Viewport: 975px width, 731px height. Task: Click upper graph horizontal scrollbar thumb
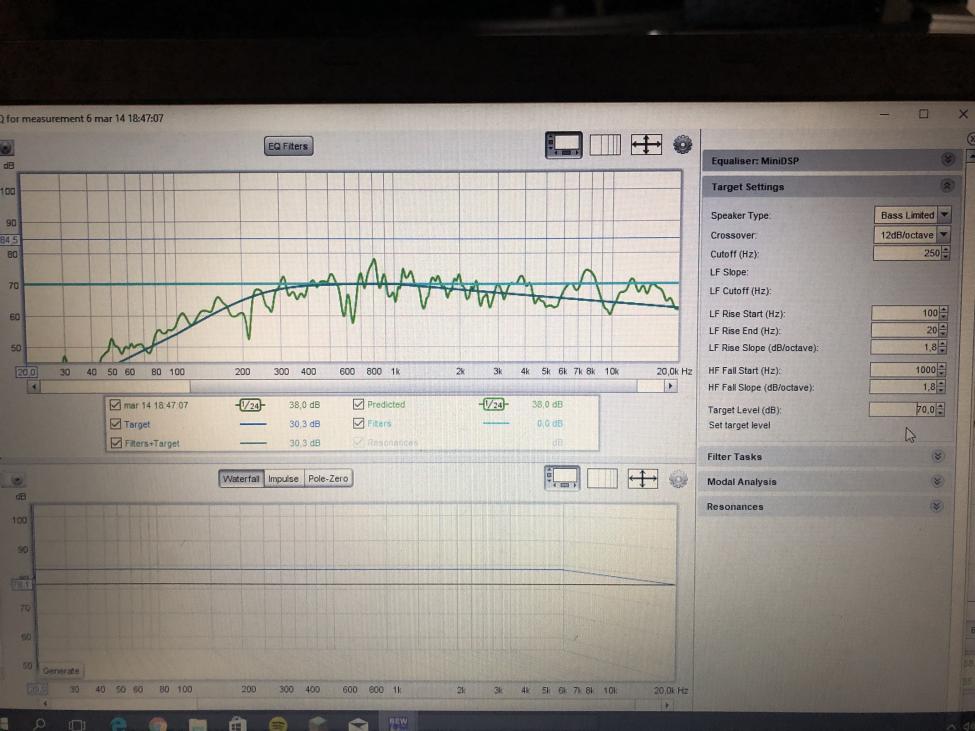click(x=414, y=386)
